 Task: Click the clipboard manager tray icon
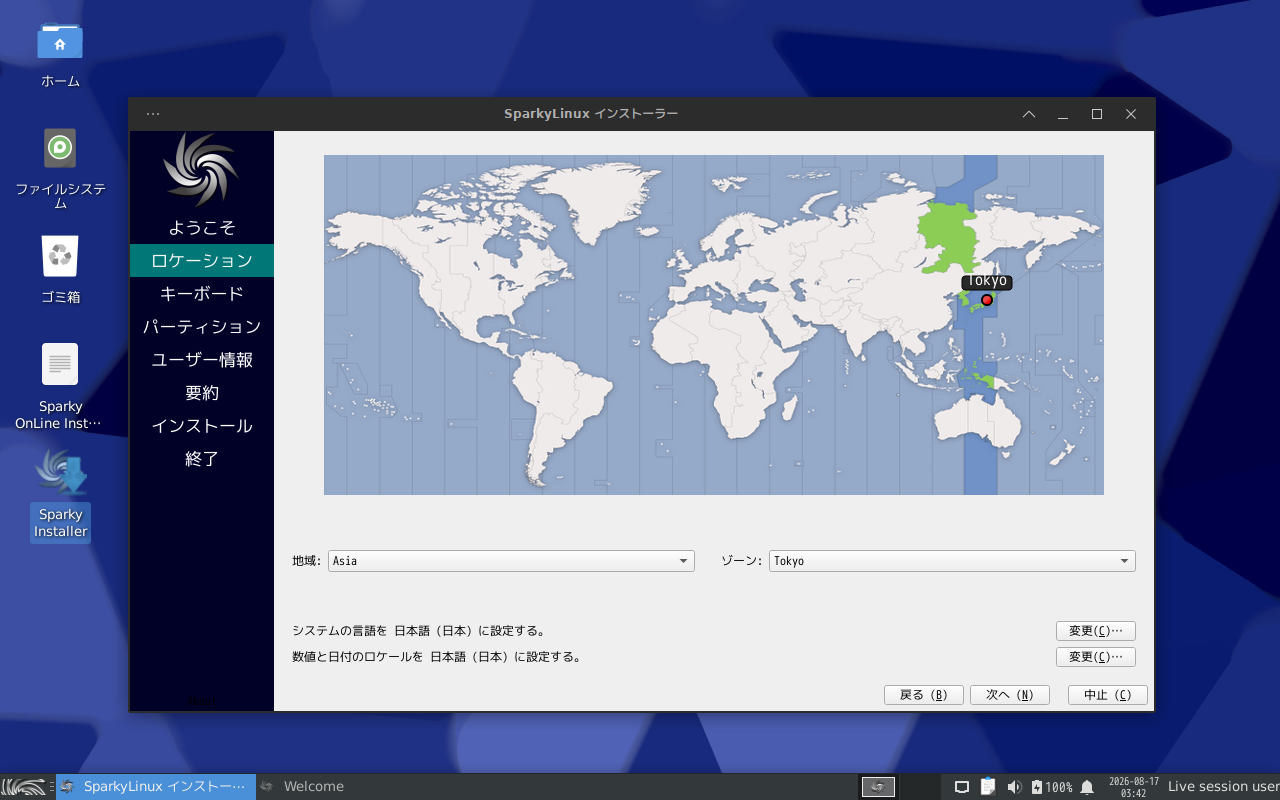[988, 787]
